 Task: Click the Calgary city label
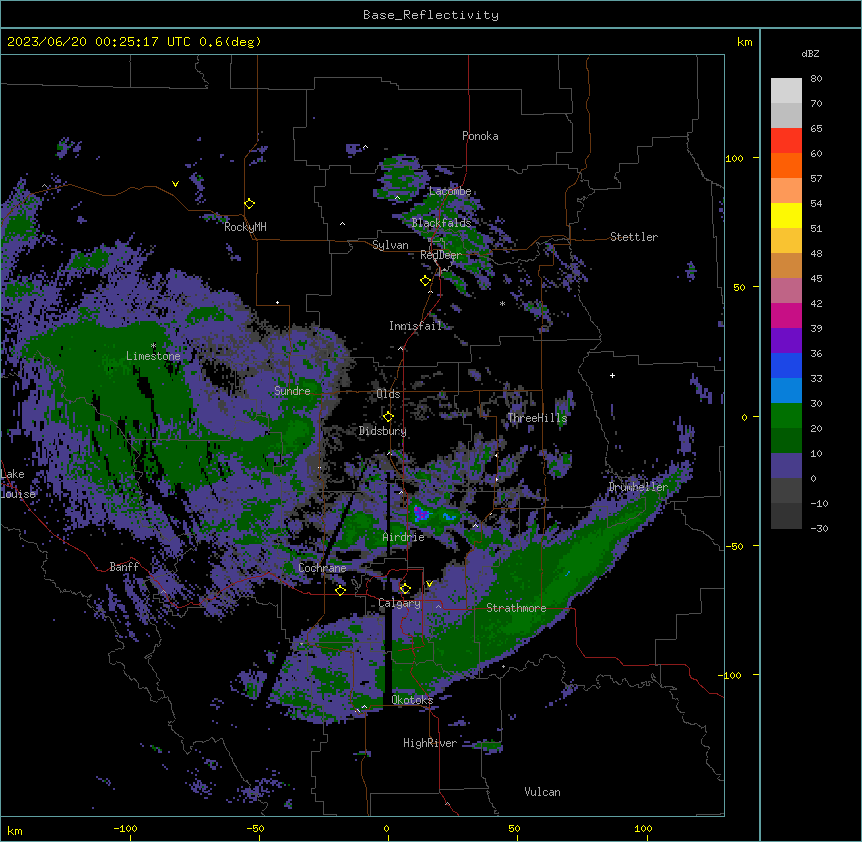pyautogui.click(x=399, y=603)
